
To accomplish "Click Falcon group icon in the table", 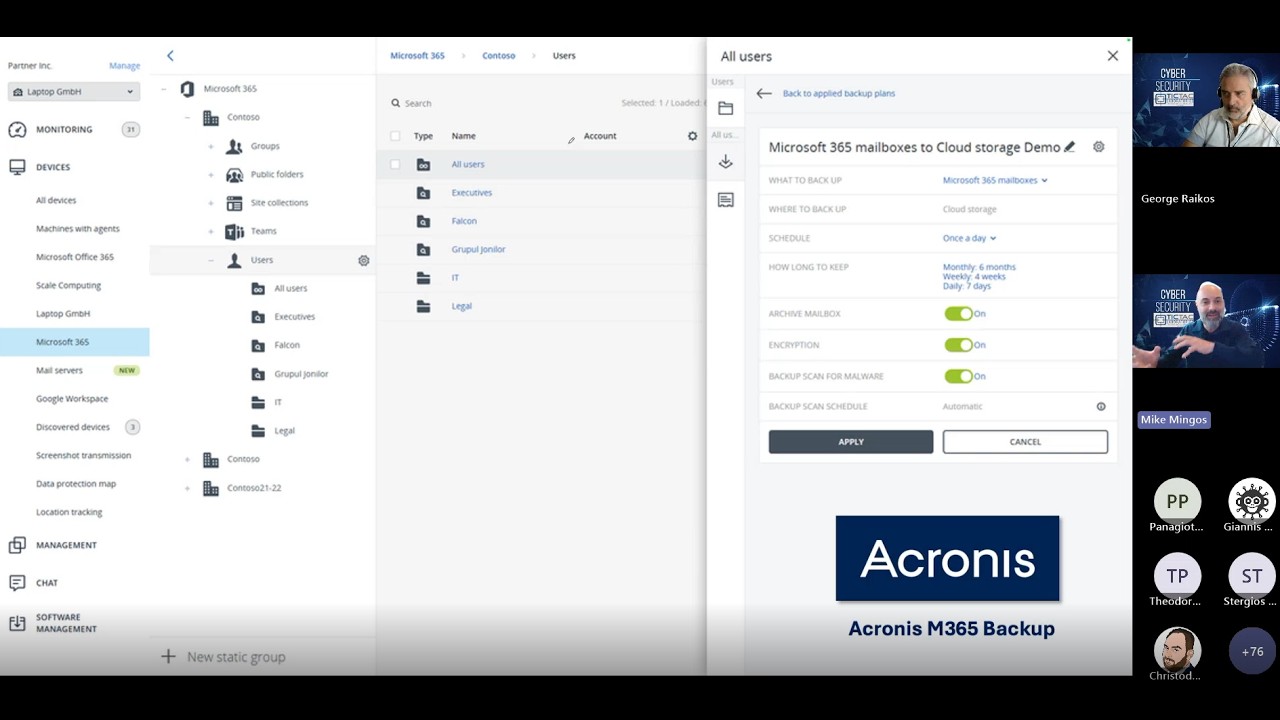I will pyautogui.click(x=423, y=221).
